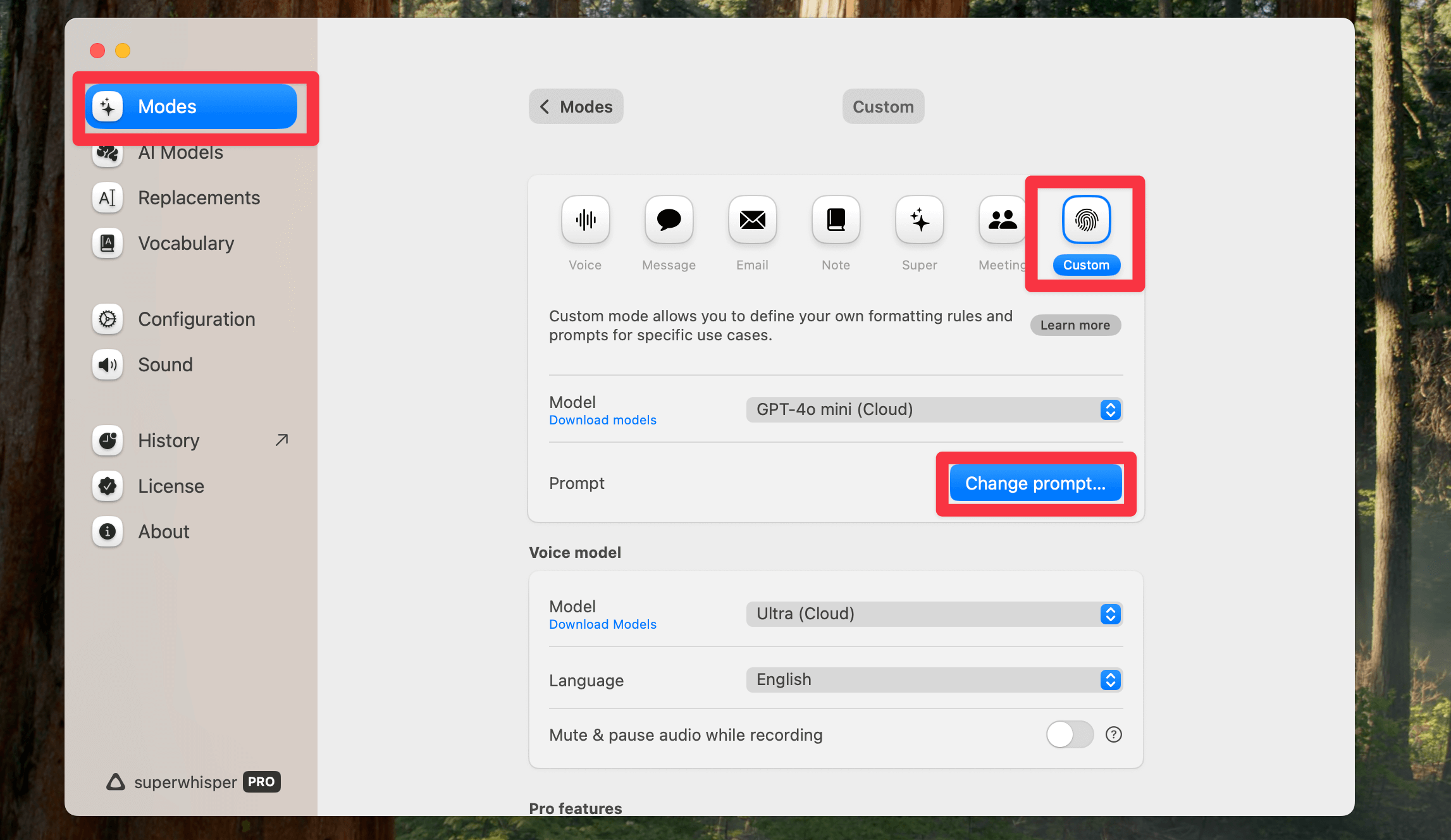
Task: Toggle Mute & pause audio while recording
Action: tap(1070, 734)
